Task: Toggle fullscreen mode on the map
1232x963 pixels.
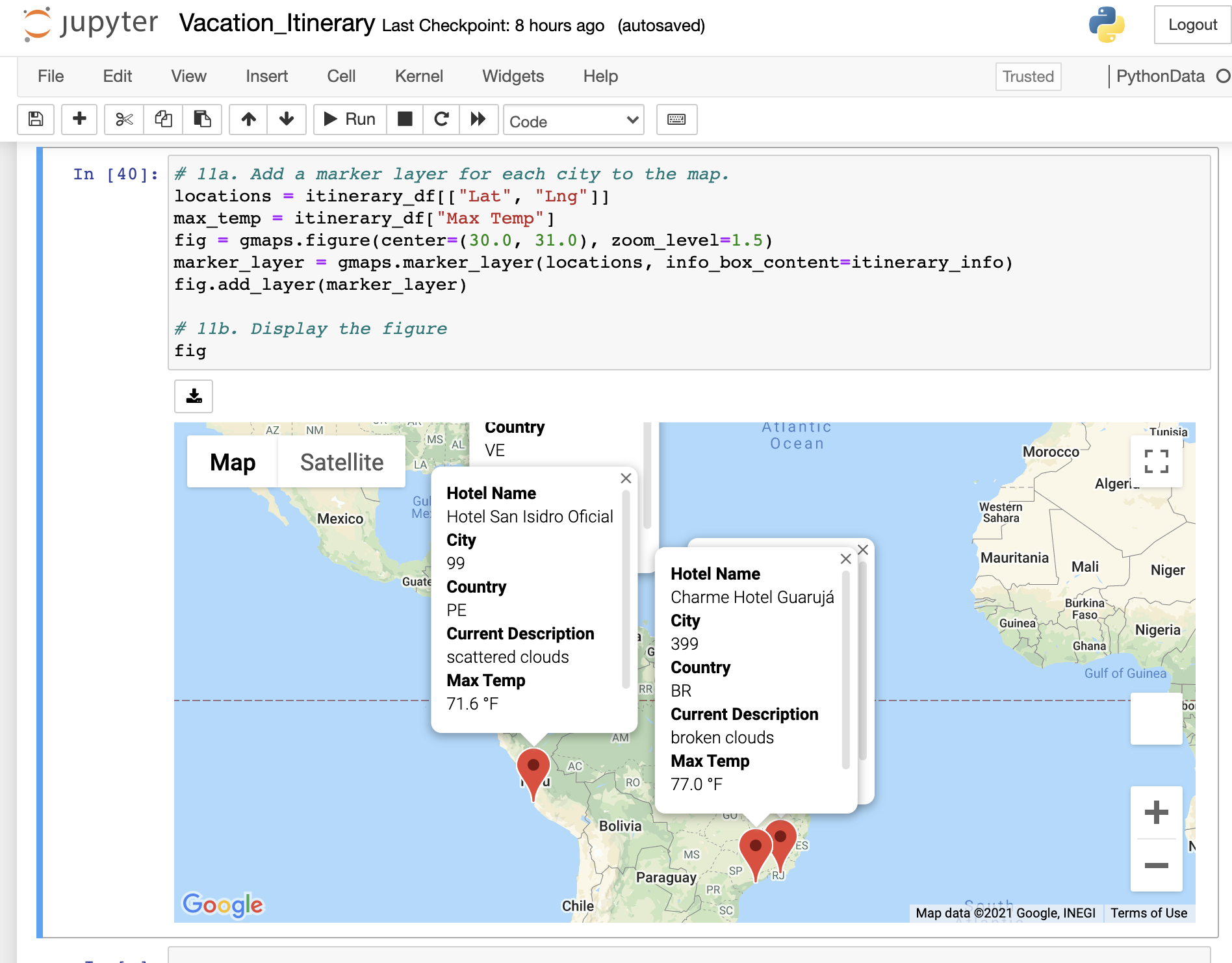Action: click(x=1156, y=461)
